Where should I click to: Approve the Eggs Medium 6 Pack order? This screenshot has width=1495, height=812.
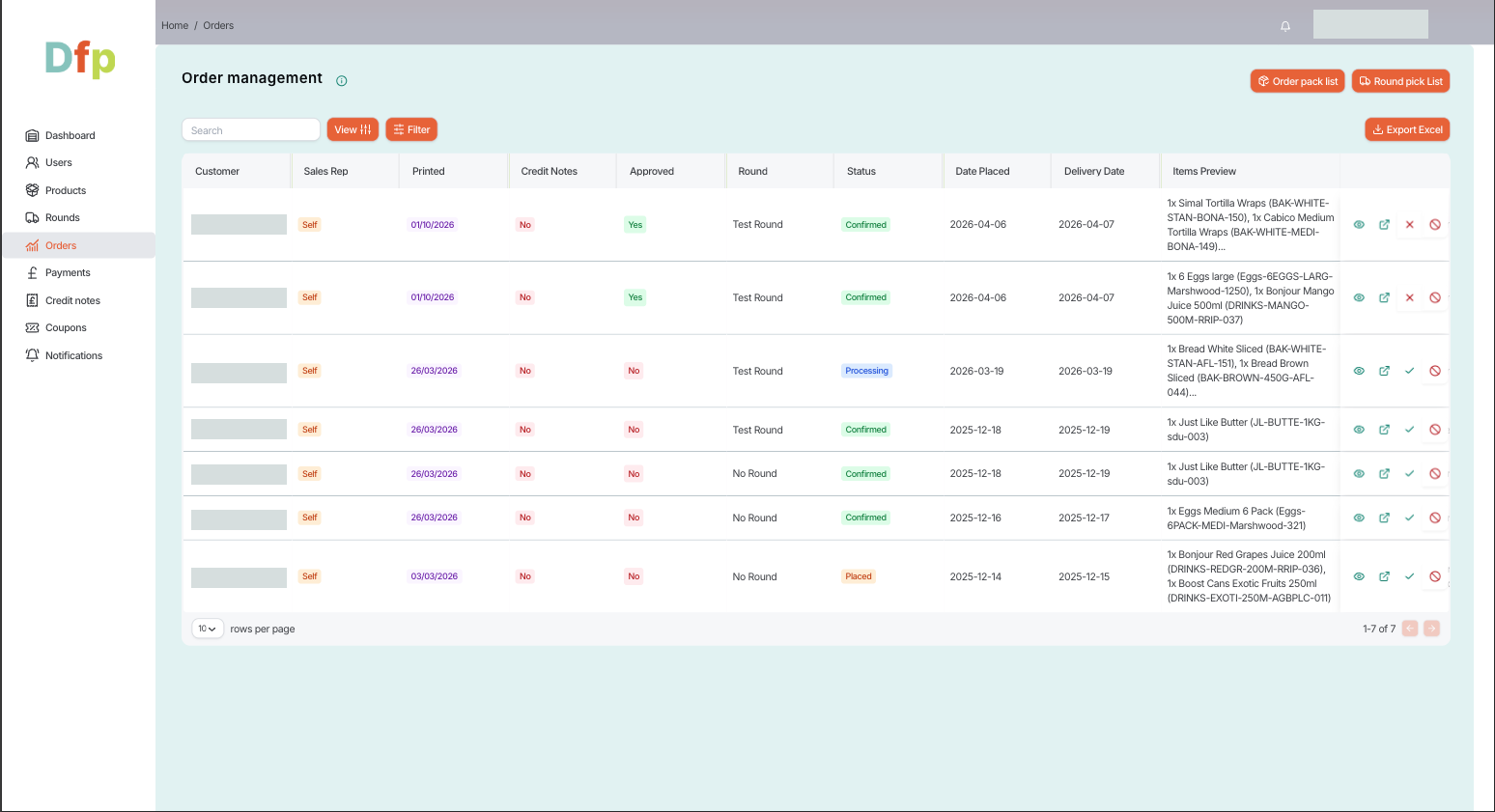pyautogui.click(x=1410, y=518)
